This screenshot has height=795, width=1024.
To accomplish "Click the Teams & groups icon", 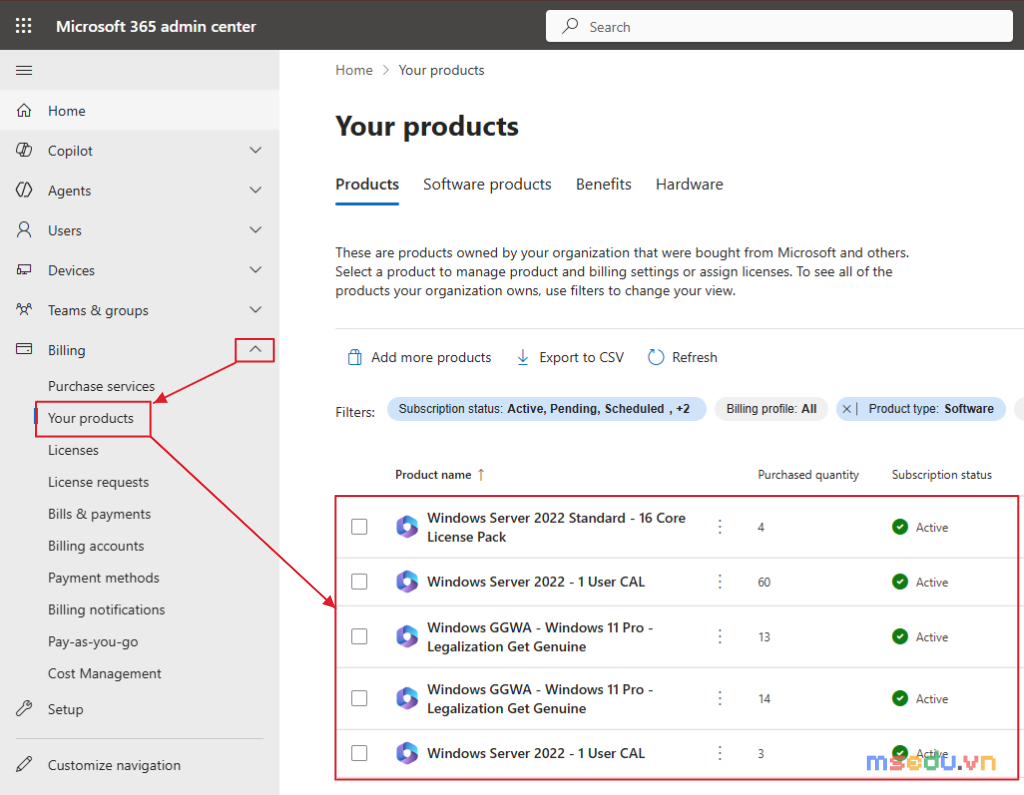I will coord(24,310).
